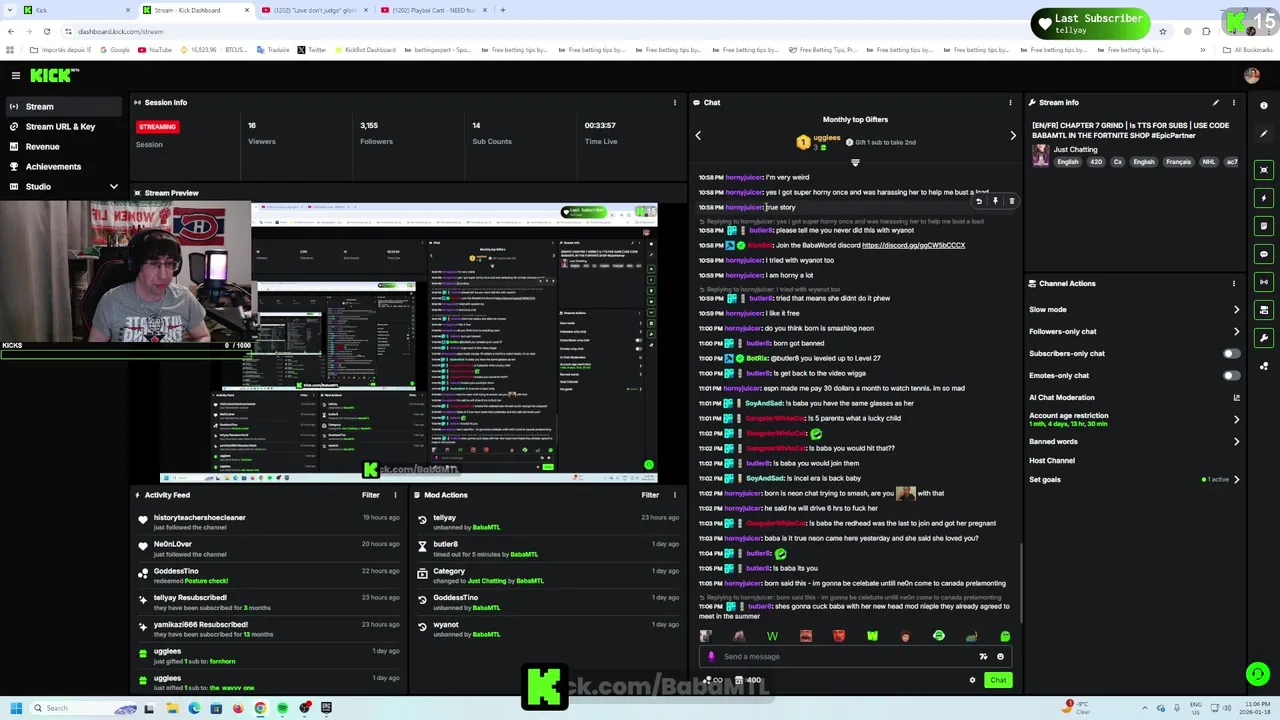Click the purple microphone icon in chat input
Screen dimensions: 1280x720
711,657
